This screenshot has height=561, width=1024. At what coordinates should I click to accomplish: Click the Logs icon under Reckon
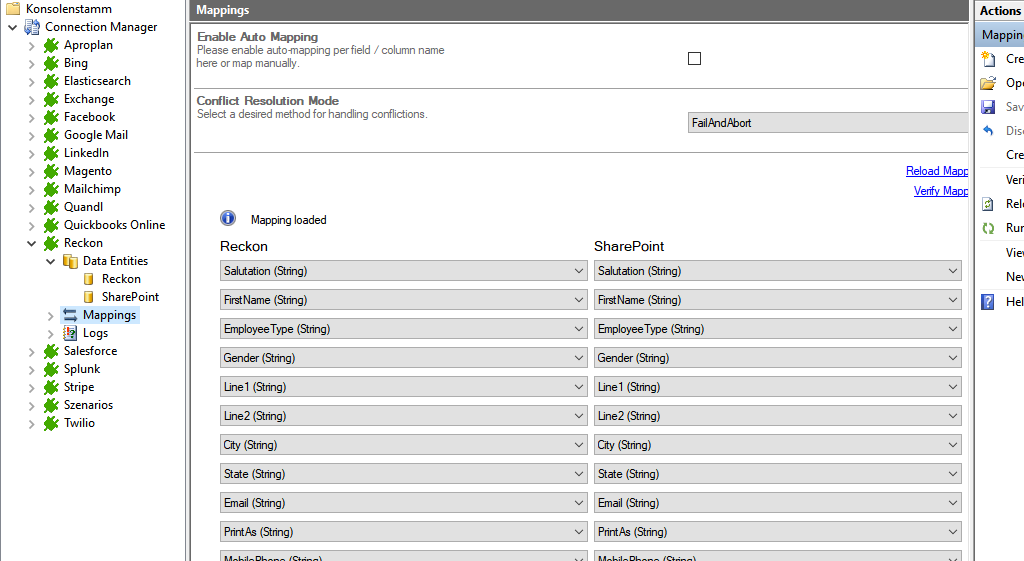click(70, 333)
